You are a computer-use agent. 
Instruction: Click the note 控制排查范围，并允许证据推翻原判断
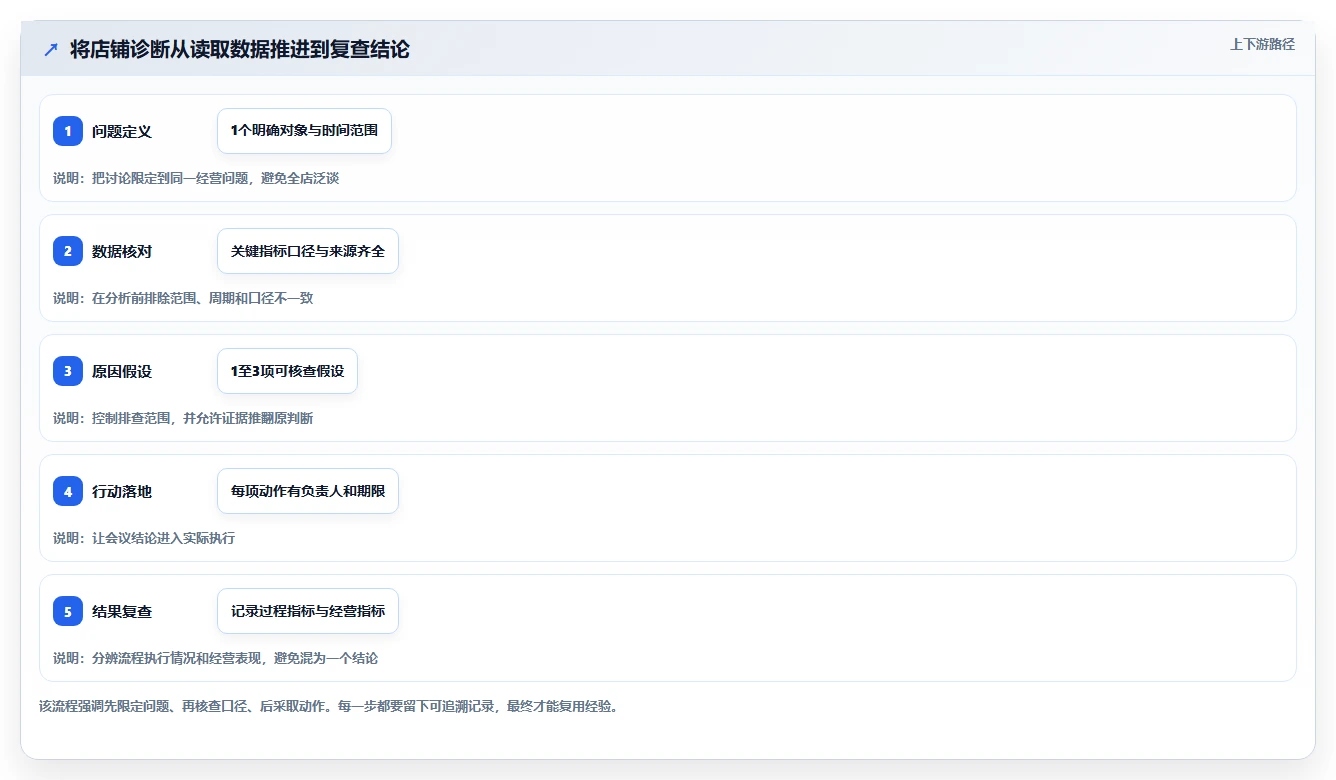(x=183, y=418)
